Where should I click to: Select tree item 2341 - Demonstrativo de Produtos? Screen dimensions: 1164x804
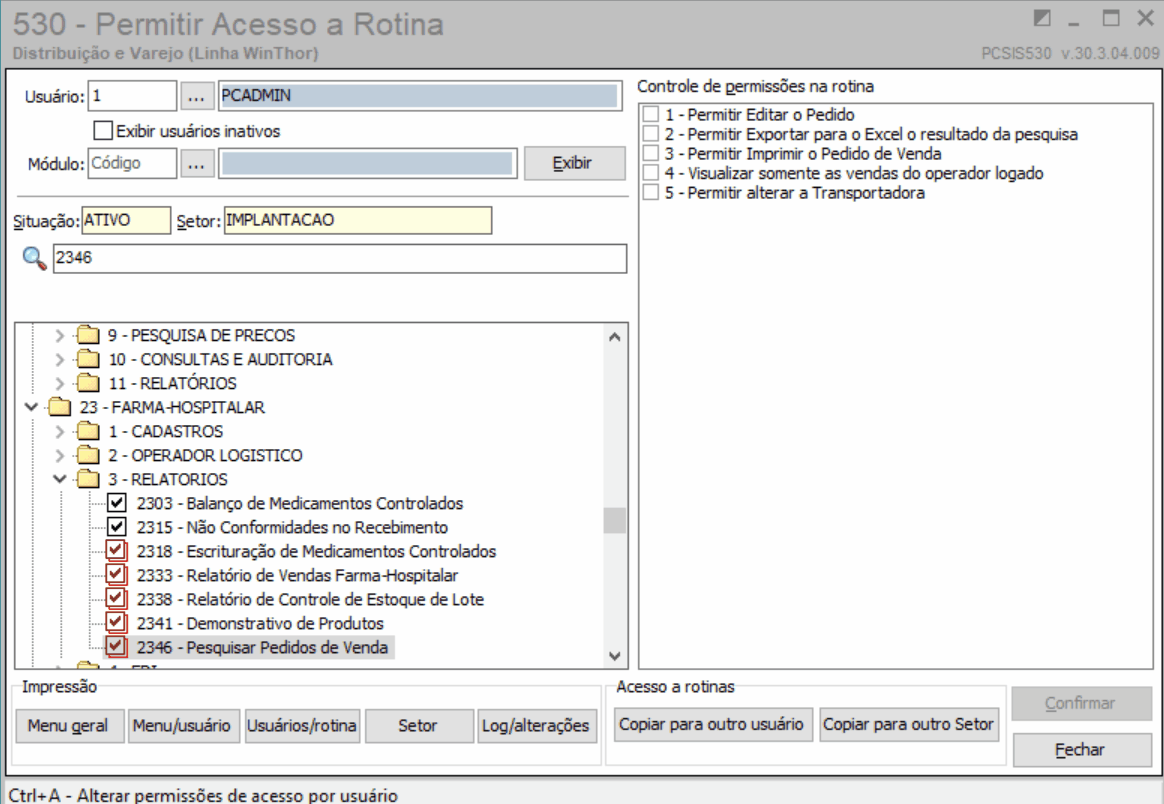[x=260, y=624]
